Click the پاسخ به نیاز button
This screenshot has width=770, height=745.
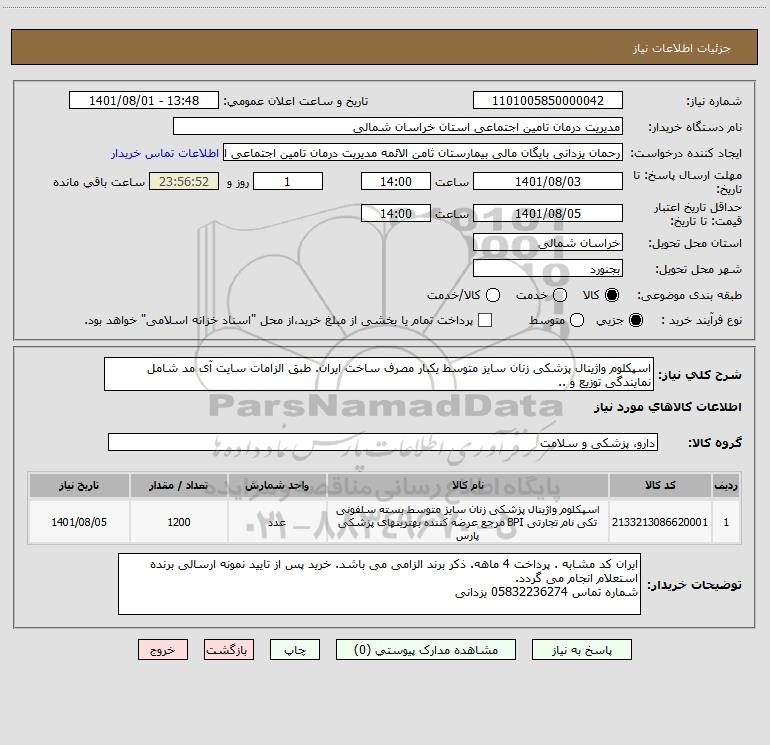coord(581,650)
